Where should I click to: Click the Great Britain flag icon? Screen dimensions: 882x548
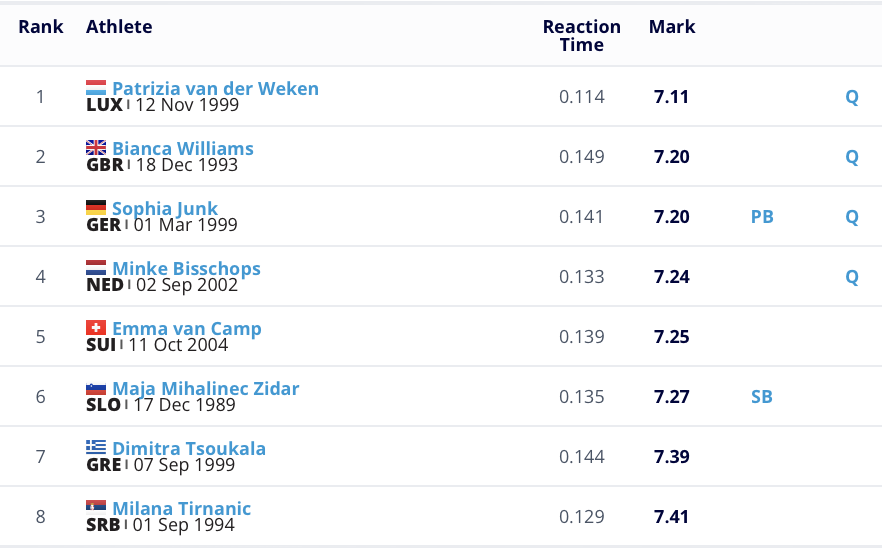pyautogui.click(x=96, y=148)
